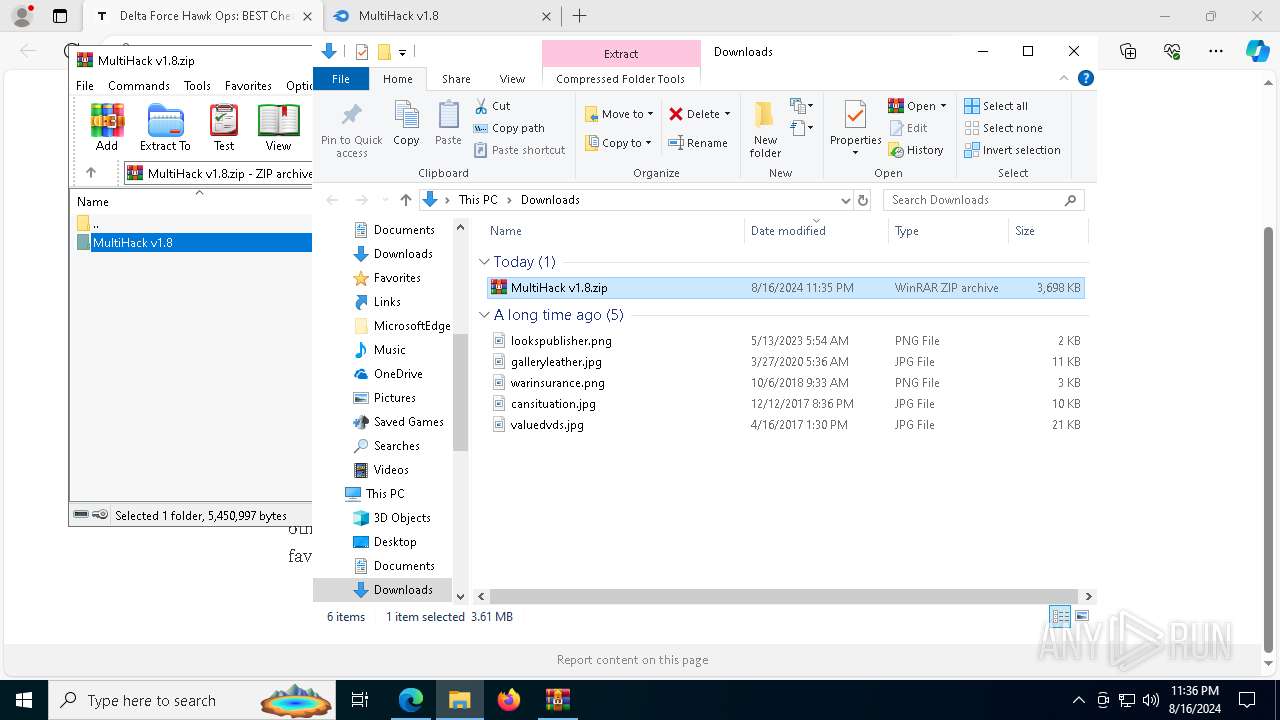
Task: Open the Move to dropdown
Action: click(x=619, y=114)
